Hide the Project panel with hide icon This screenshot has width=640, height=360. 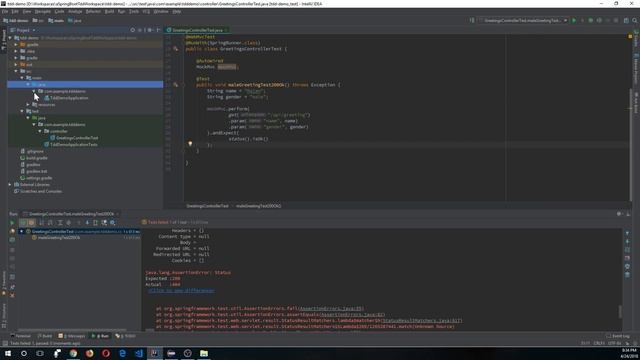(x=158, y=30)
